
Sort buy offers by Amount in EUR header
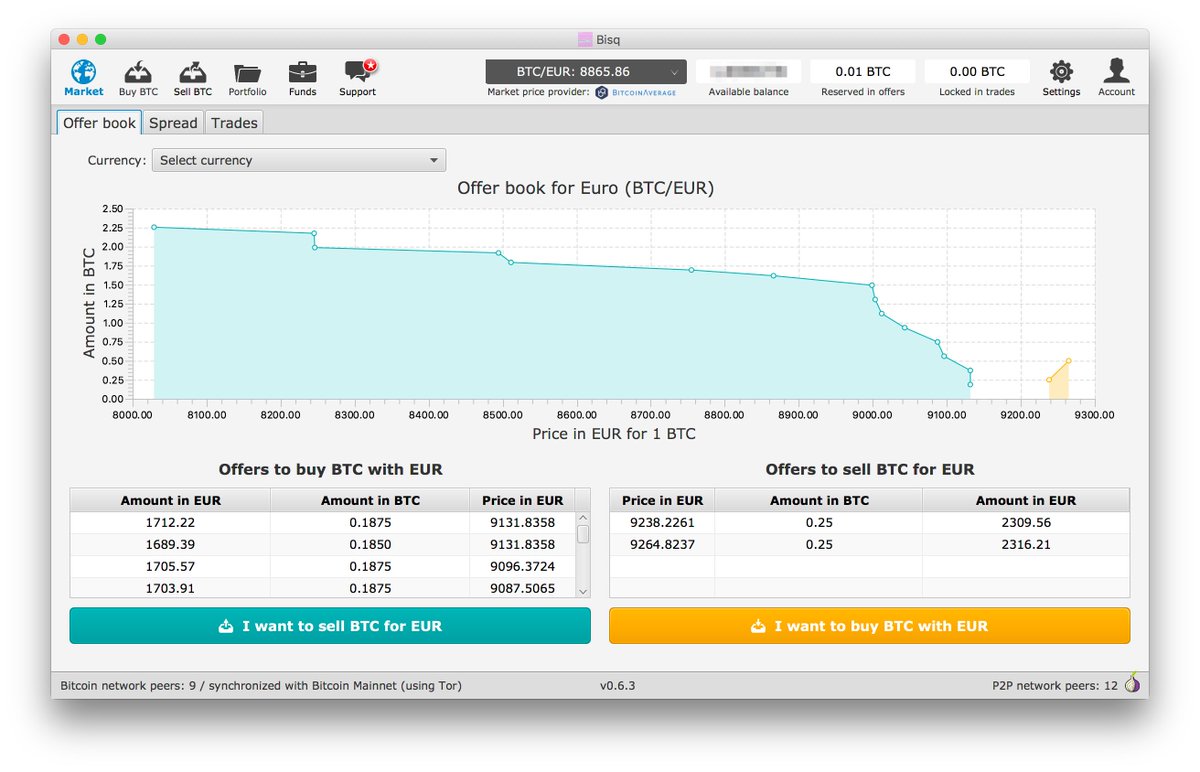[170, 500]
